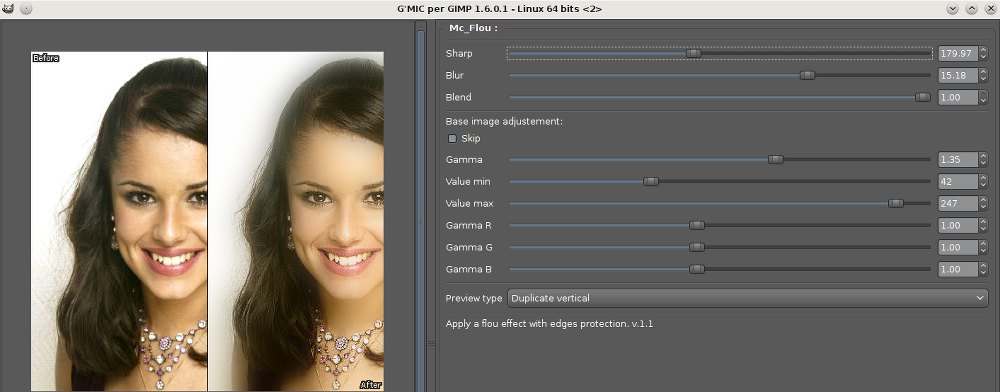1000x392 pixels.
Task: Click the Gamma B spinner arrows
Action: tap(983, 269)
